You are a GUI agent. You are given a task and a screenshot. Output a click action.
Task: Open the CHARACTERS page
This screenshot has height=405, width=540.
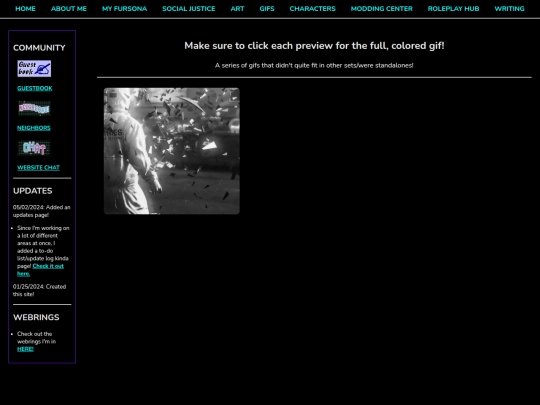coord(312,9)
